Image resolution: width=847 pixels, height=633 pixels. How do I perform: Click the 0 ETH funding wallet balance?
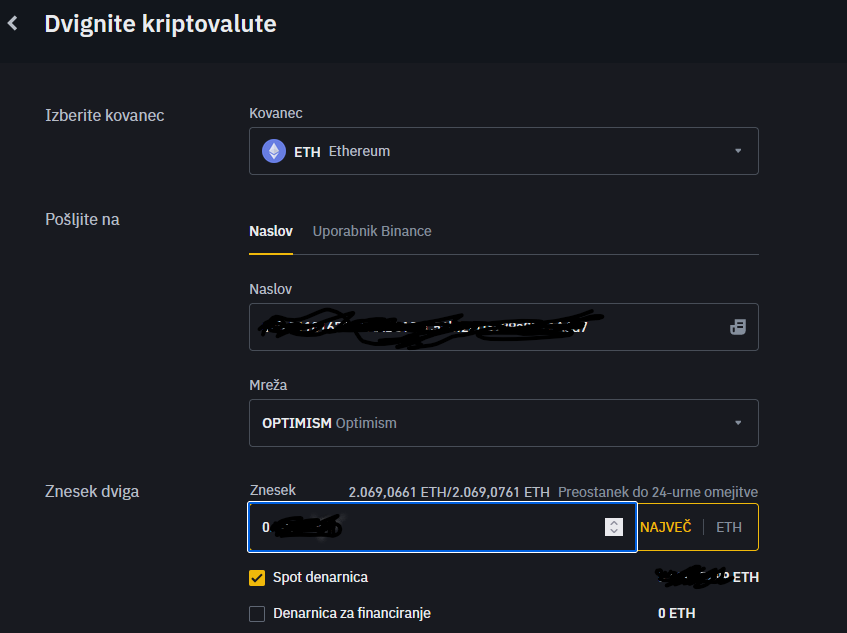(676, 613)
